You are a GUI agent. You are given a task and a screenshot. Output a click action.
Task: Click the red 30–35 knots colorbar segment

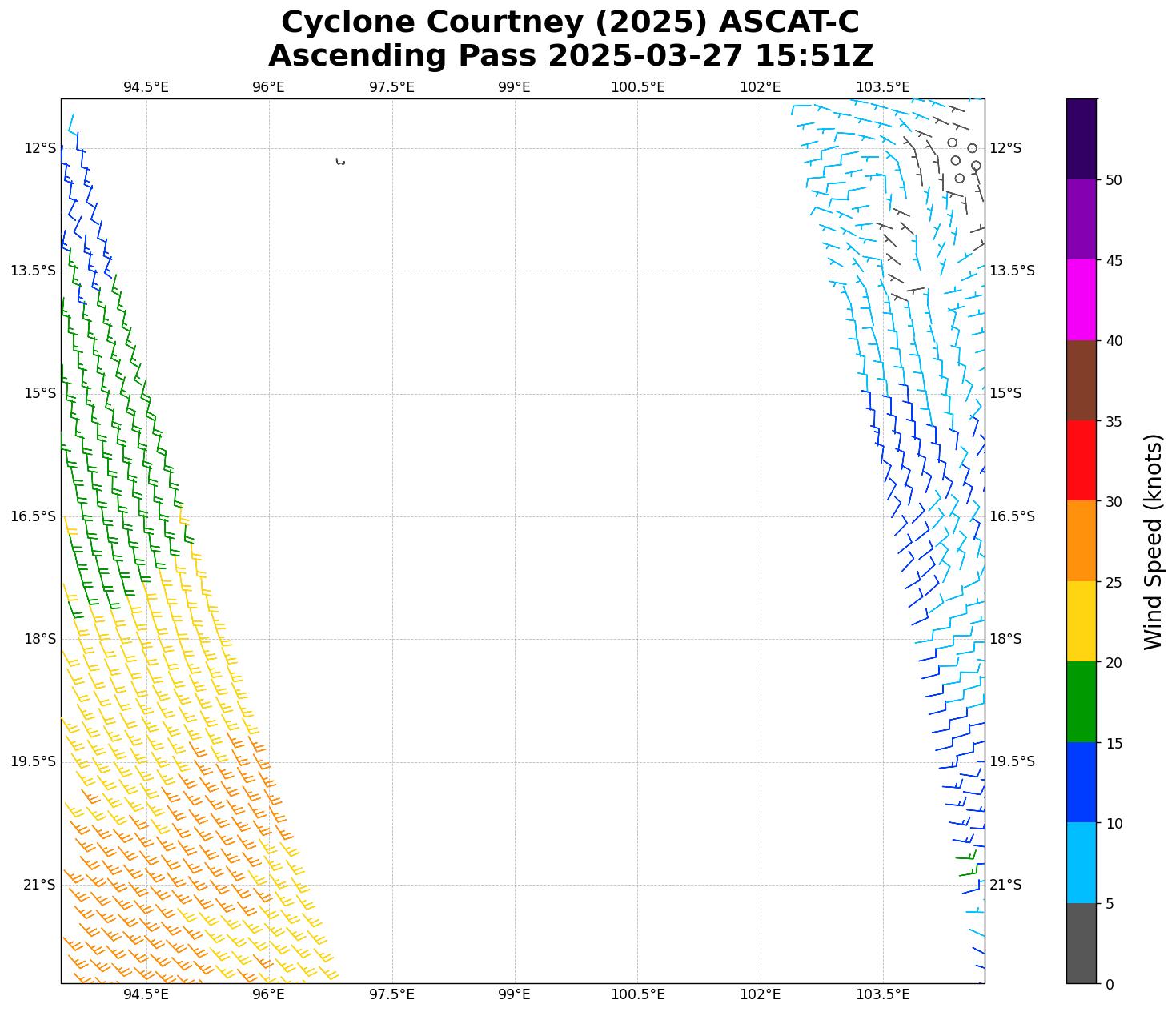click(1082, 460)
